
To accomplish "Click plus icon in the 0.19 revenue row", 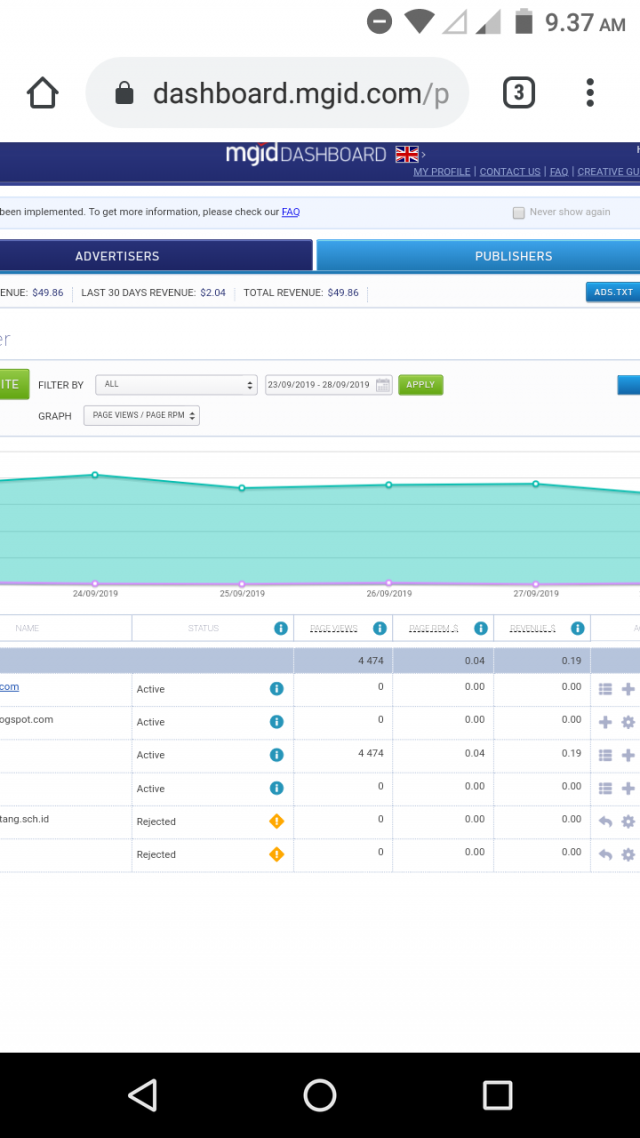I will pos(628,756).
